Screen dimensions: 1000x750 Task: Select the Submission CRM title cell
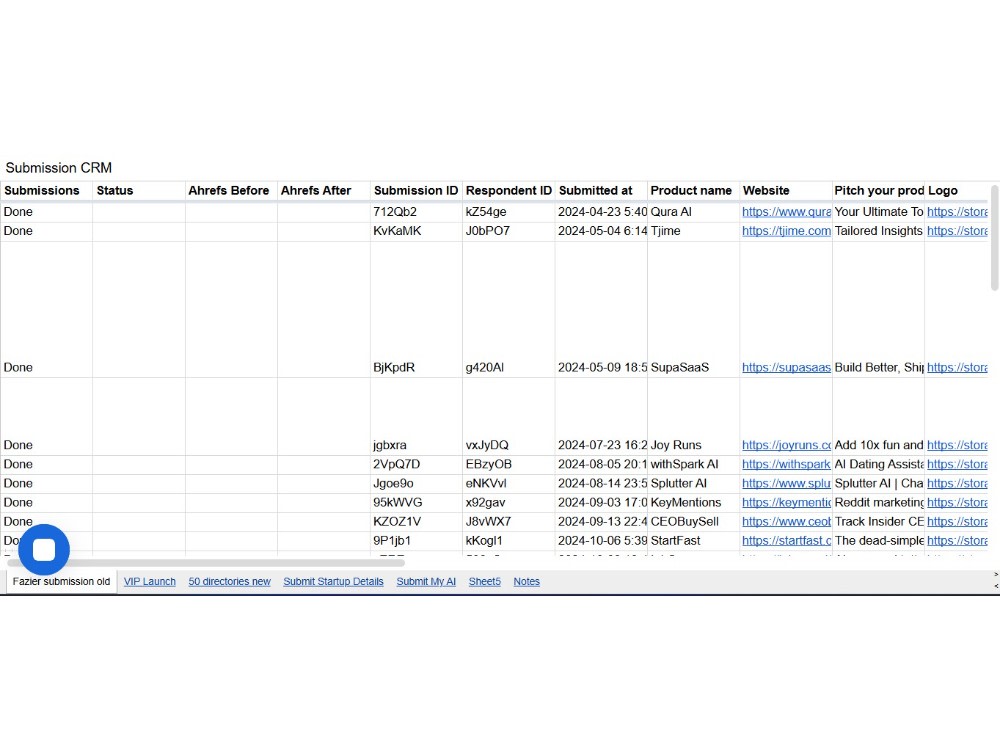click(59, 168)
